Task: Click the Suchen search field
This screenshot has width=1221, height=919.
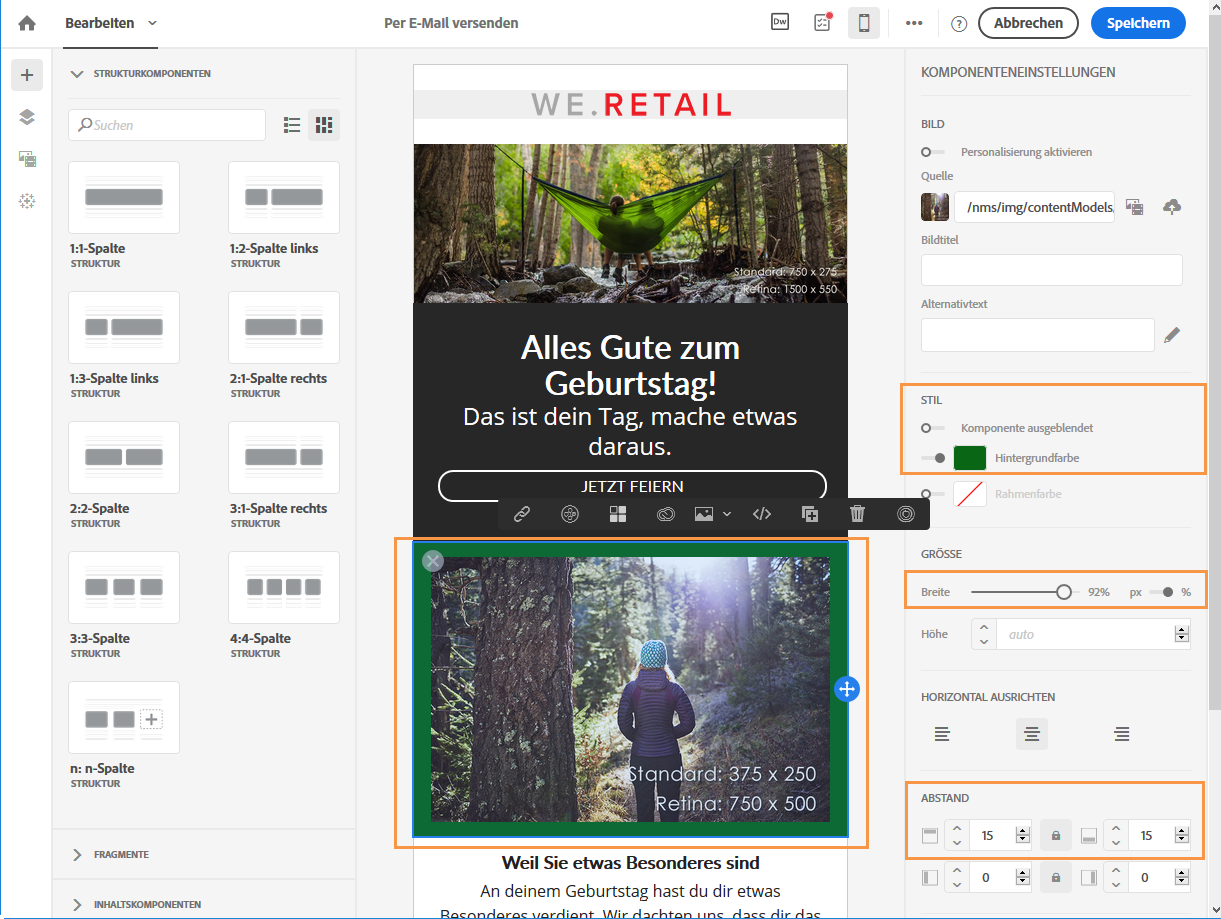Action: 167,125
